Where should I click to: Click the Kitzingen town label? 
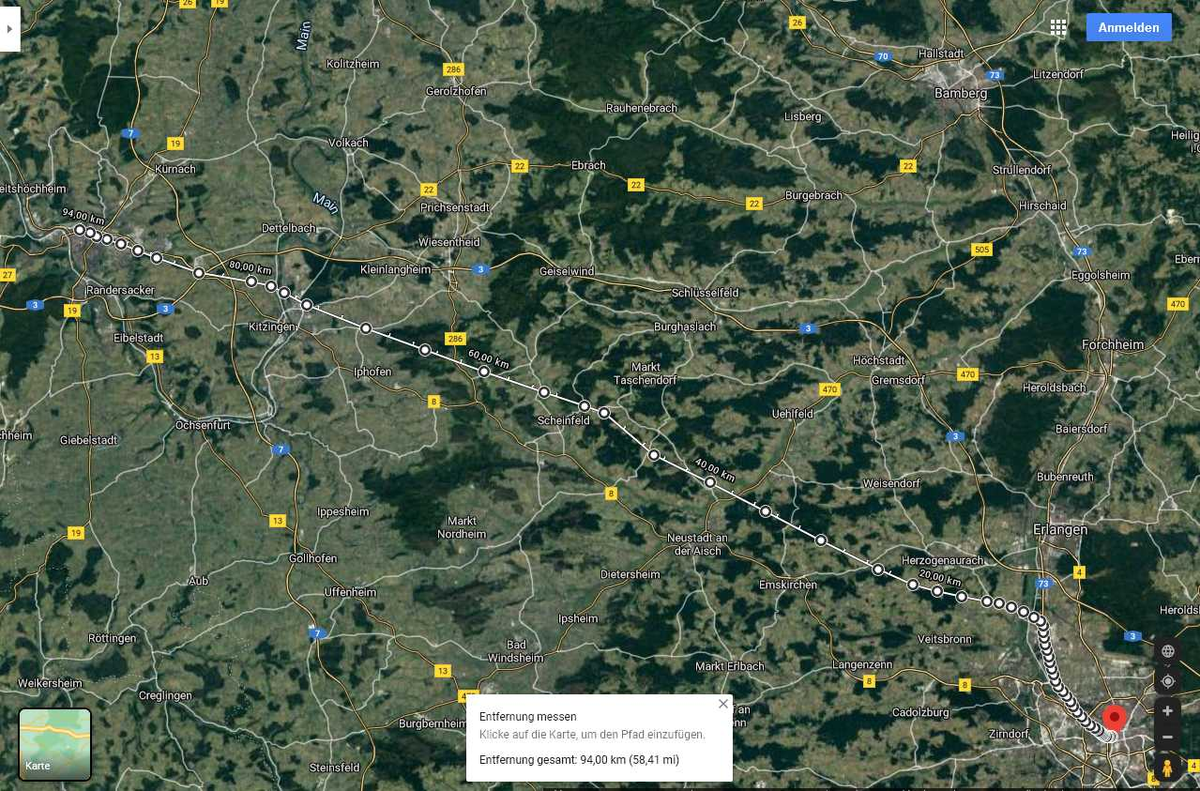click(x=272, y=327)
